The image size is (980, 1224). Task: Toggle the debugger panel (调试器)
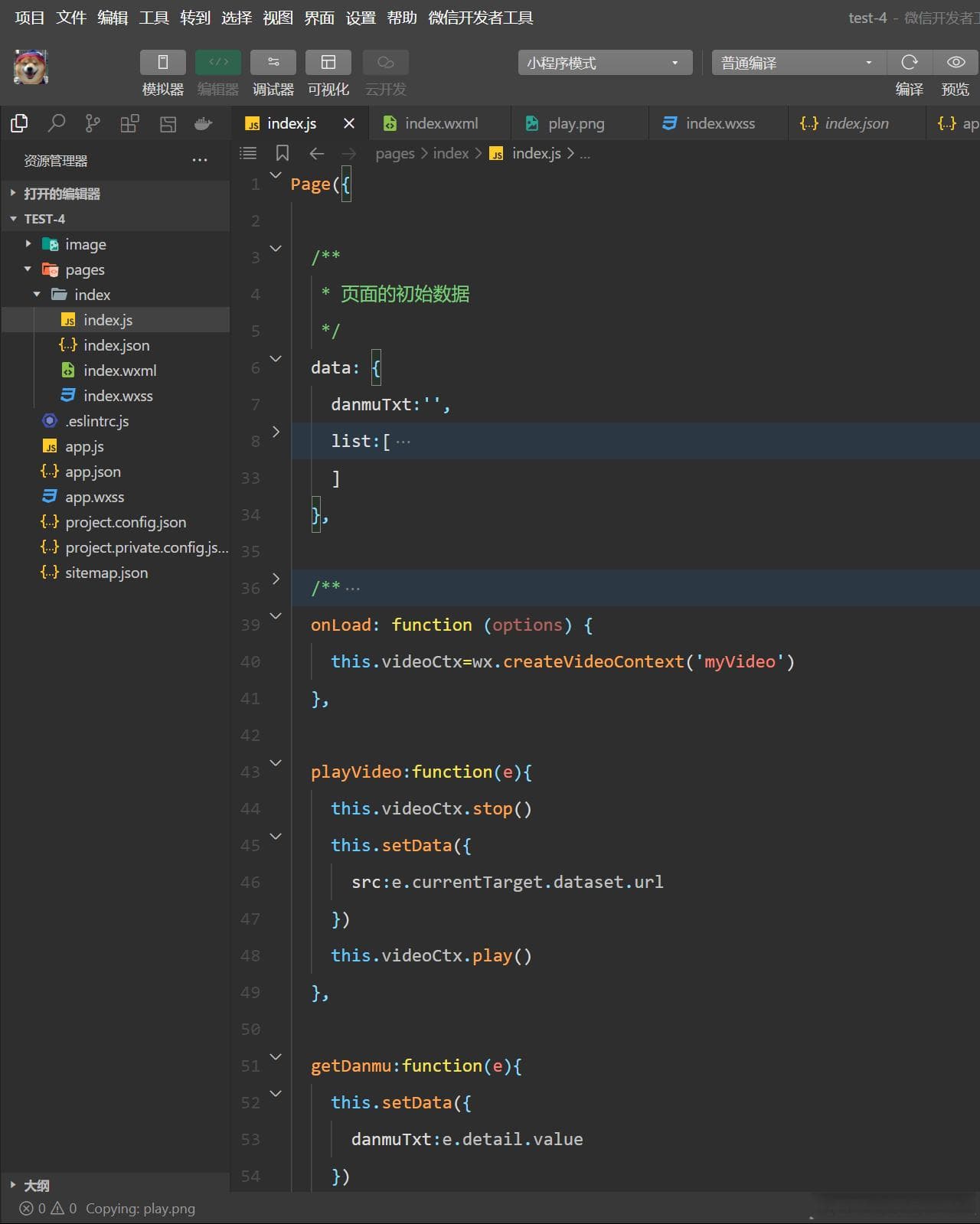273,63
